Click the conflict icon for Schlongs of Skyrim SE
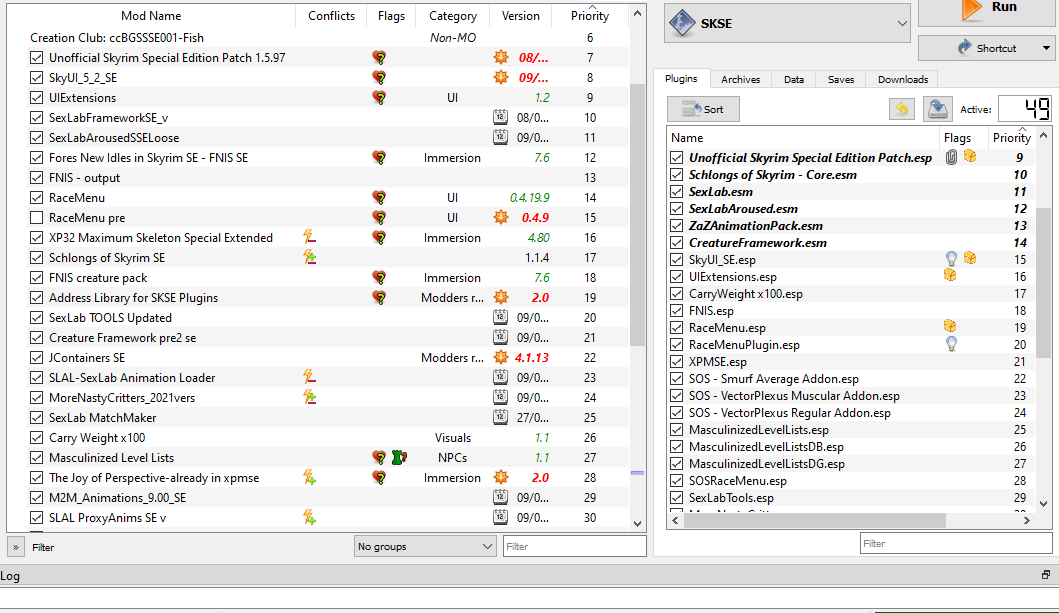The height and width of the screenshot is (613, 1059). 309,257
